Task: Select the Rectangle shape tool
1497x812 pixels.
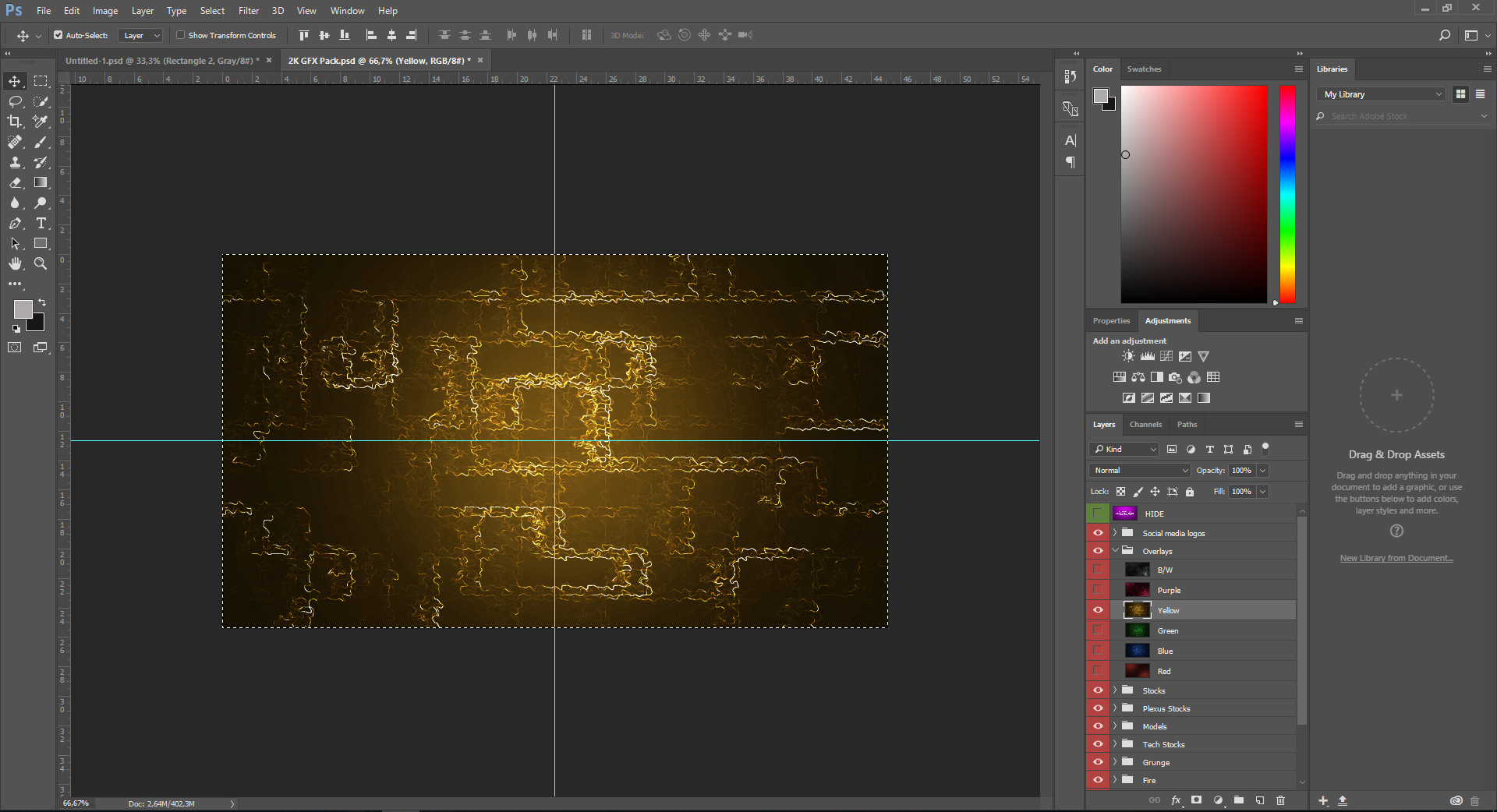Action: pos(41,243)
